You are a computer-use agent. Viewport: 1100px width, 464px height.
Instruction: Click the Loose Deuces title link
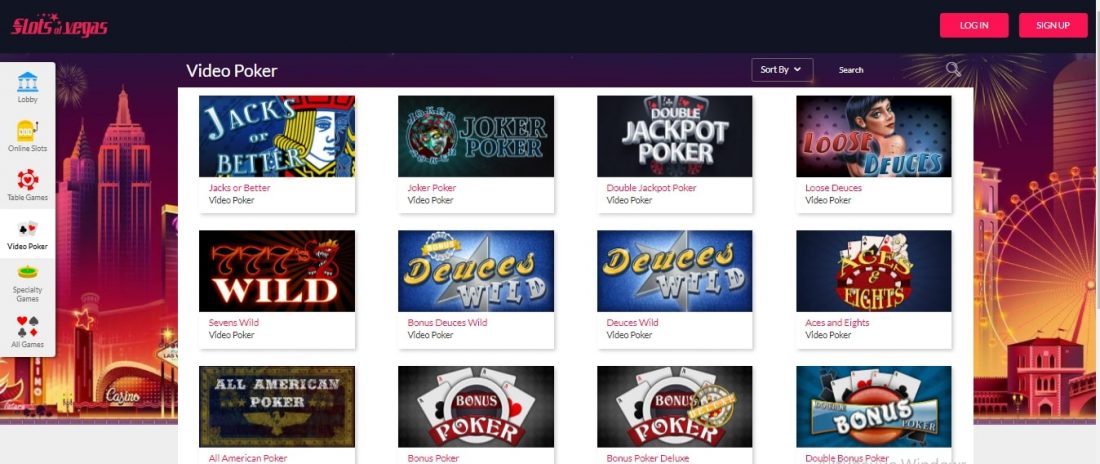point(833,188)
